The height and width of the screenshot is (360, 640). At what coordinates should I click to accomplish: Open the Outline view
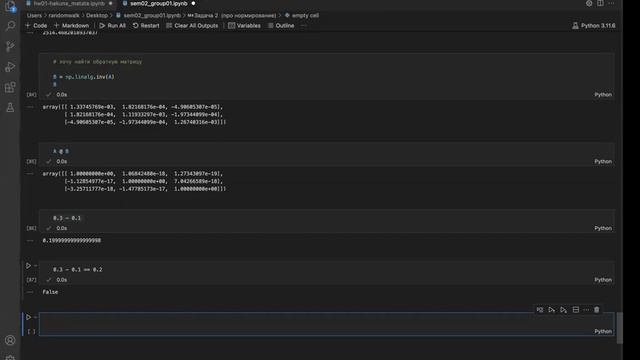(x=281, y=26)
